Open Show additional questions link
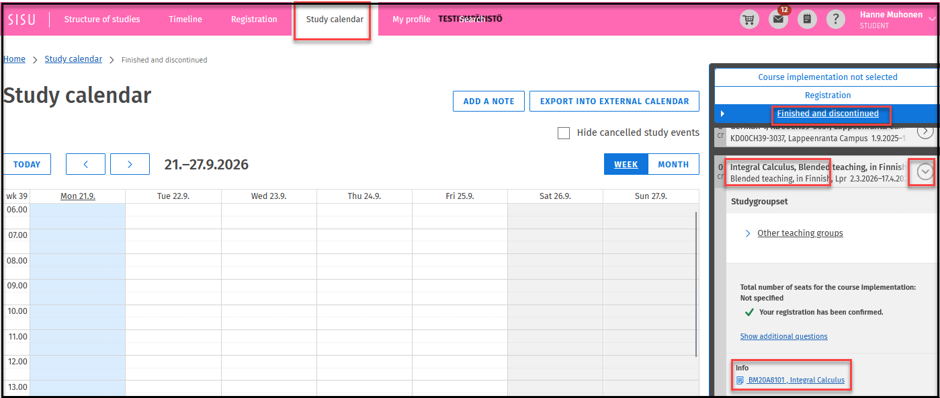Viewport: 940px width, 398px height. point(784,336)
